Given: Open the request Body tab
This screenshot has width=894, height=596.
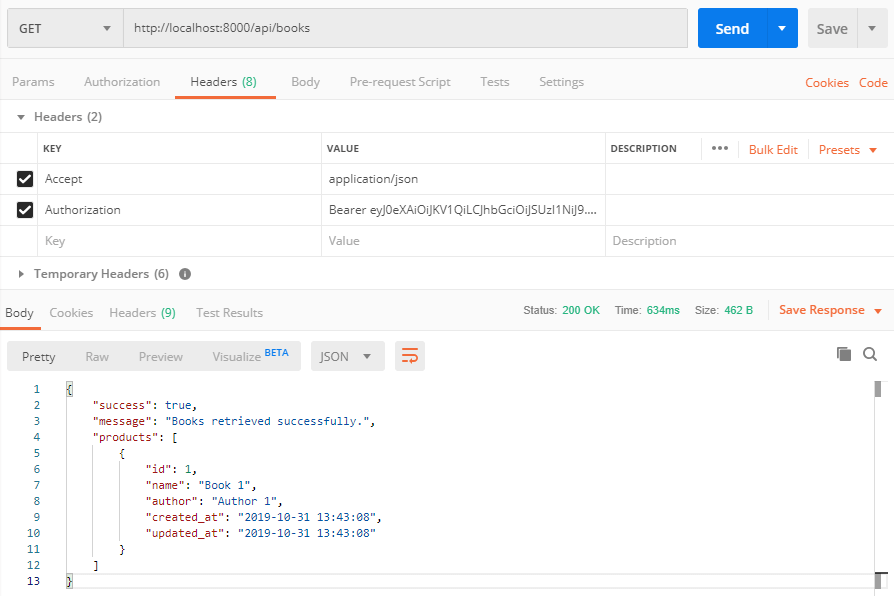Looking at the screenshot, I should 306,82.
